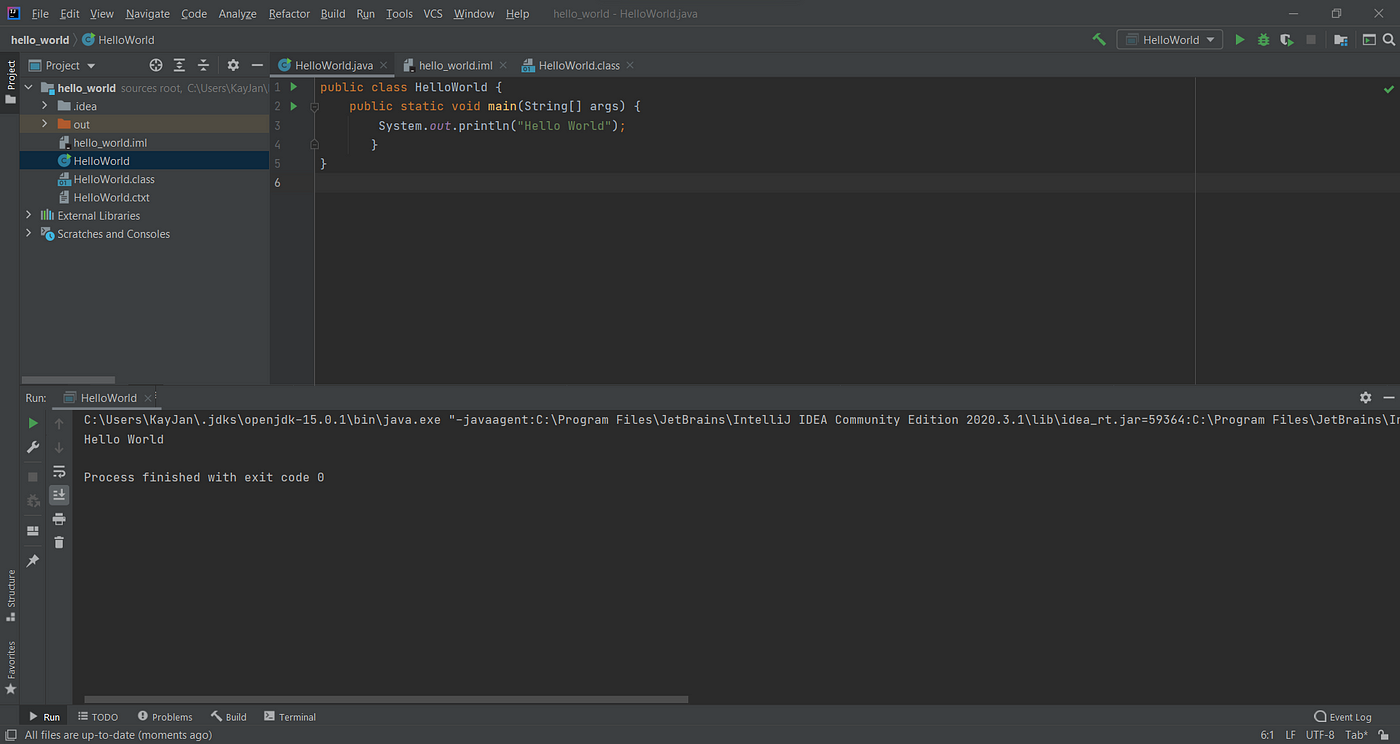Click the grey Stop icon in top toolbar
This screenshot has width=1400, height=744.
(x=1311, y=40)
